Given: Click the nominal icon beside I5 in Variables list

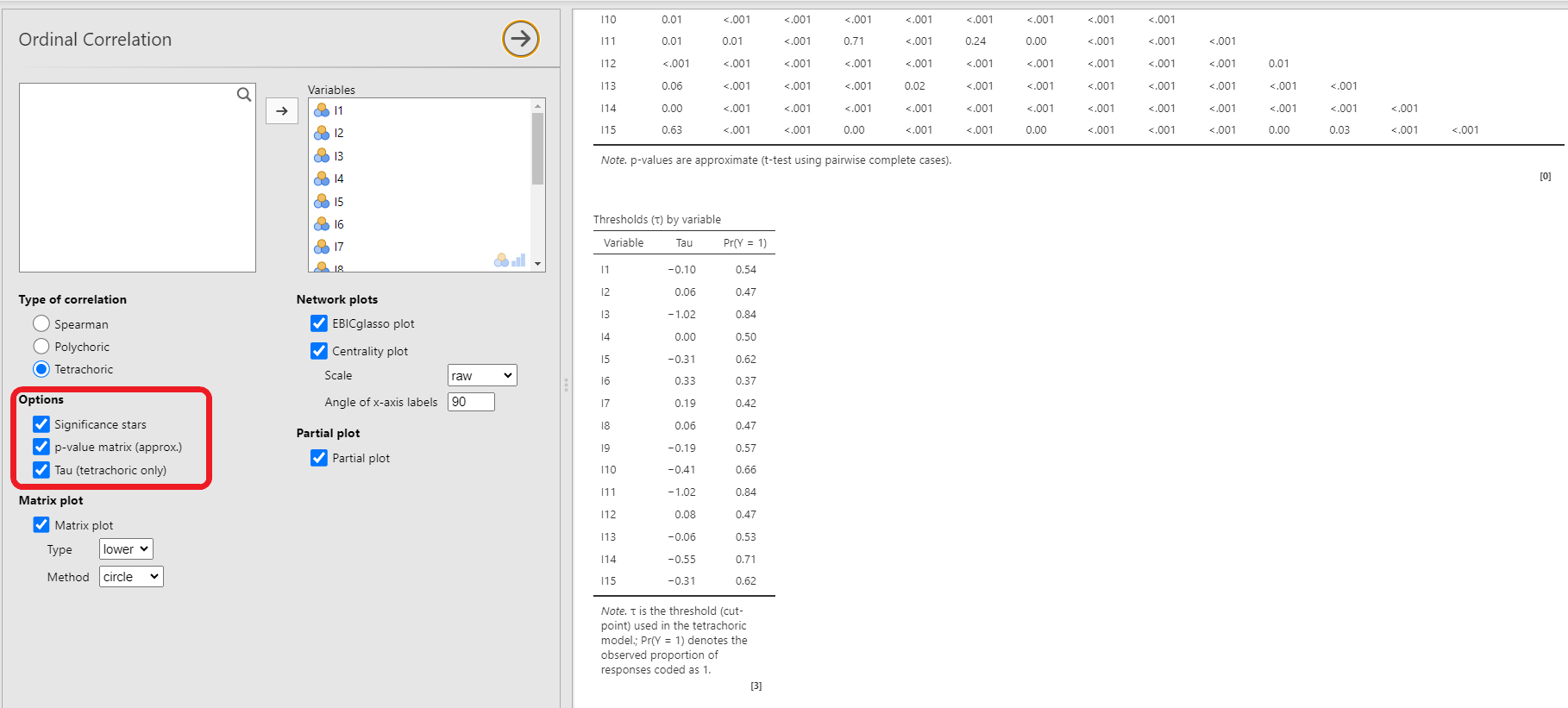Looking at the screenshot, I should [322, 202].
